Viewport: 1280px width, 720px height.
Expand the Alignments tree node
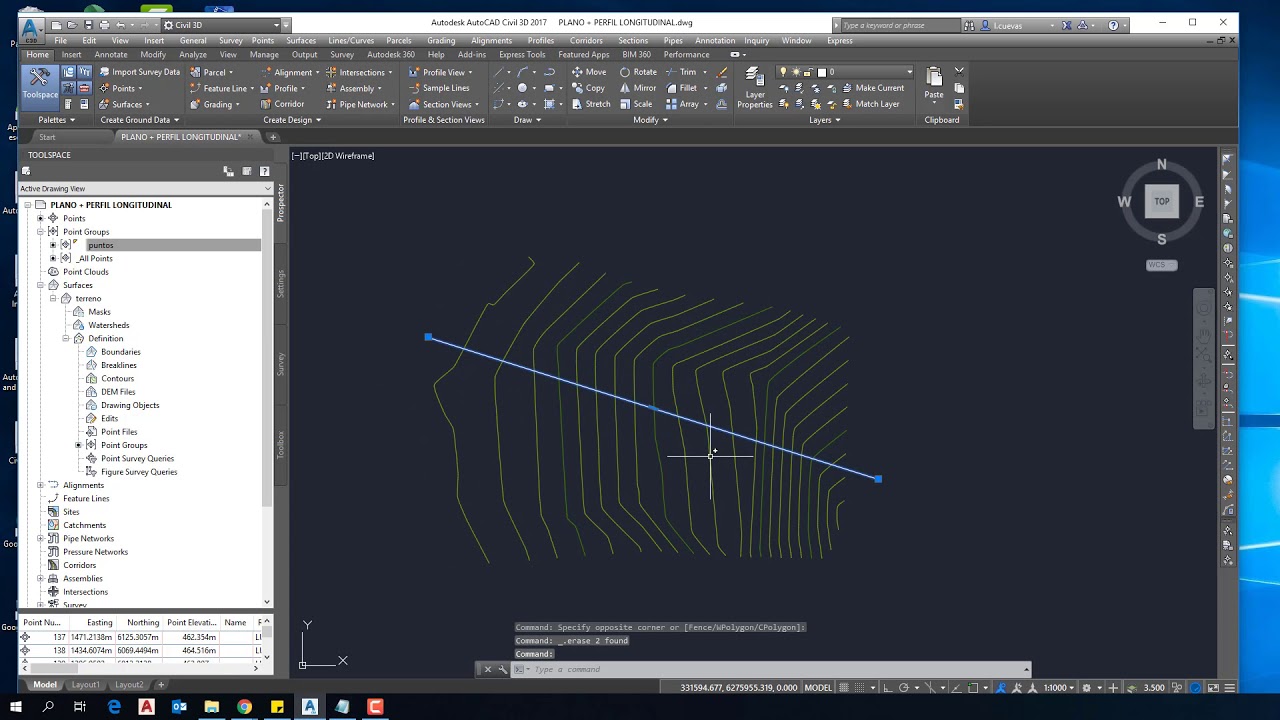point(39,485)
